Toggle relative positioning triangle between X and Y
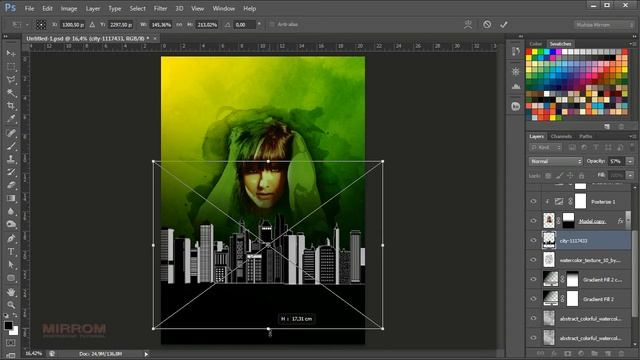The height and width of the screenshot is (360, 640). click(92, 24)
